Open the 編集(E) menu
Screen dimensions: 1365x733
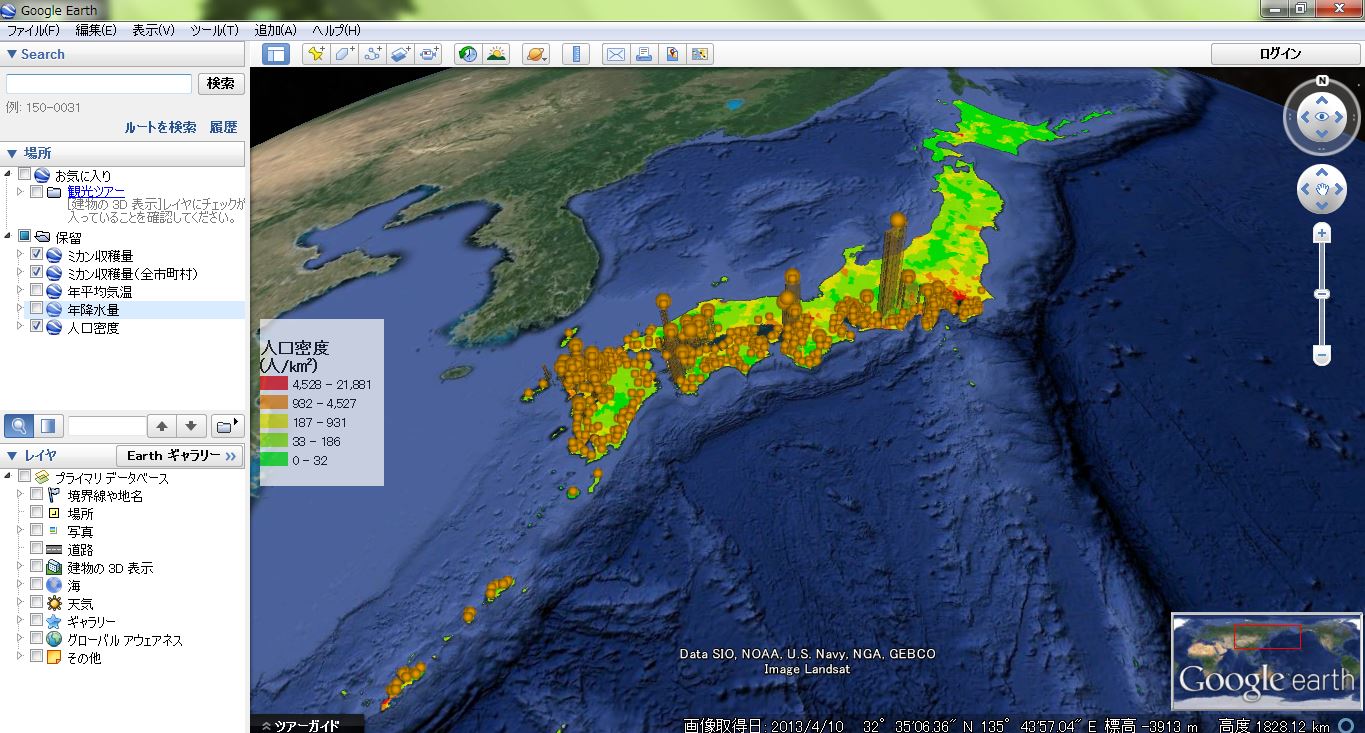(96, 30)
